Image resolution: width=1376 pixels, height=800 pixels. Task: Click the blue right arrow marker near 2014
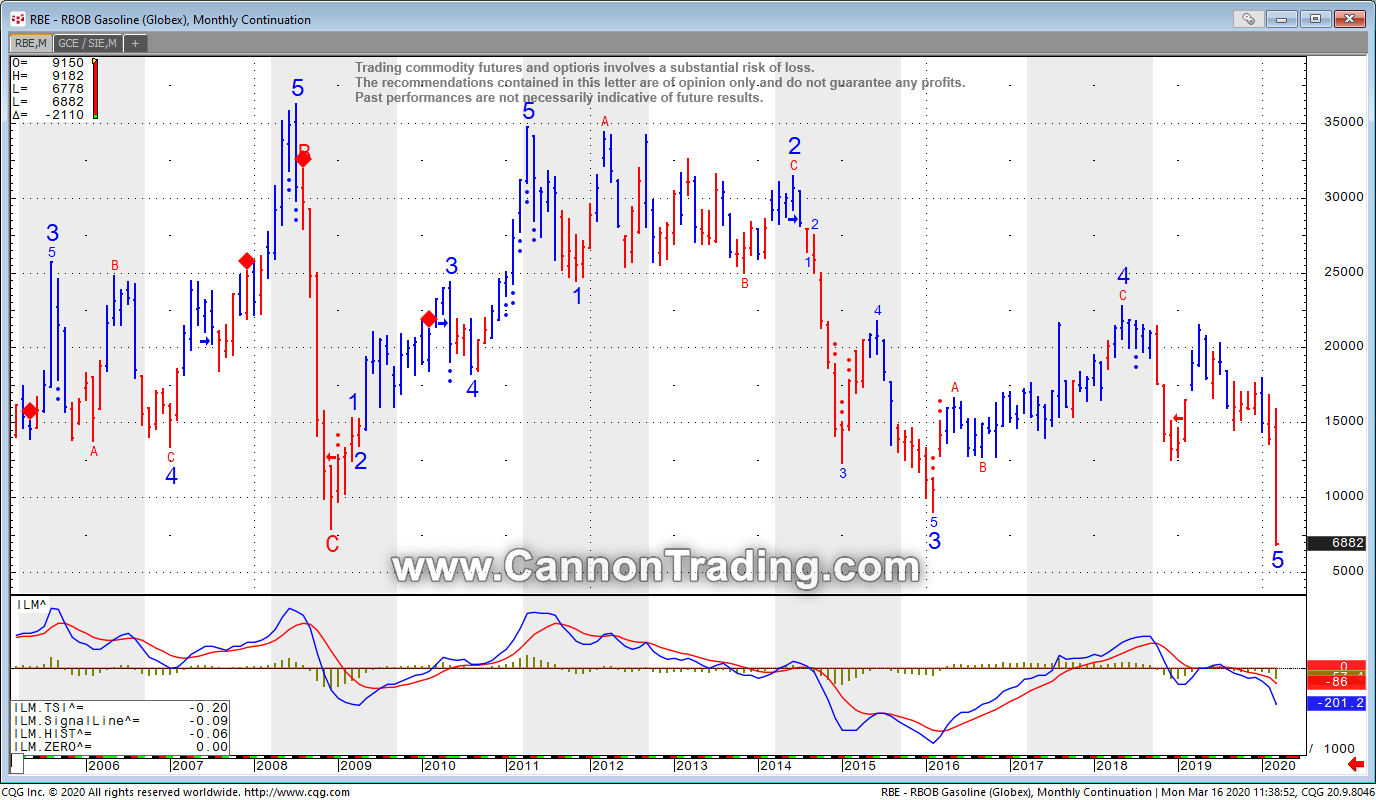(x=793, y=220)
